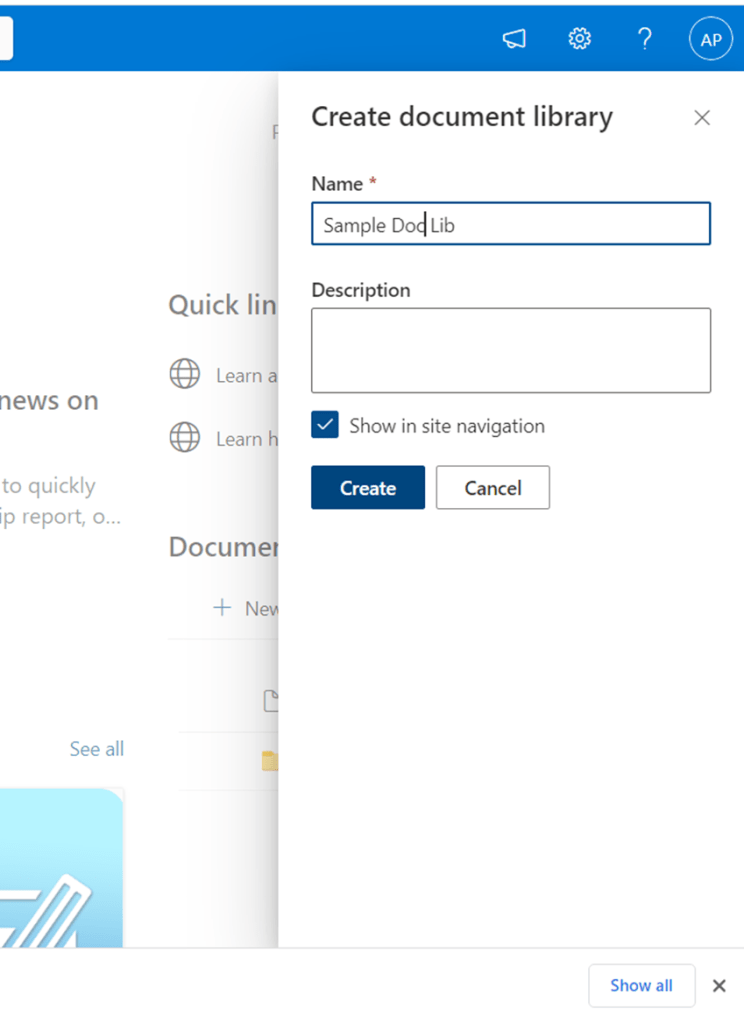Click the Show all button

pos(641,985)
